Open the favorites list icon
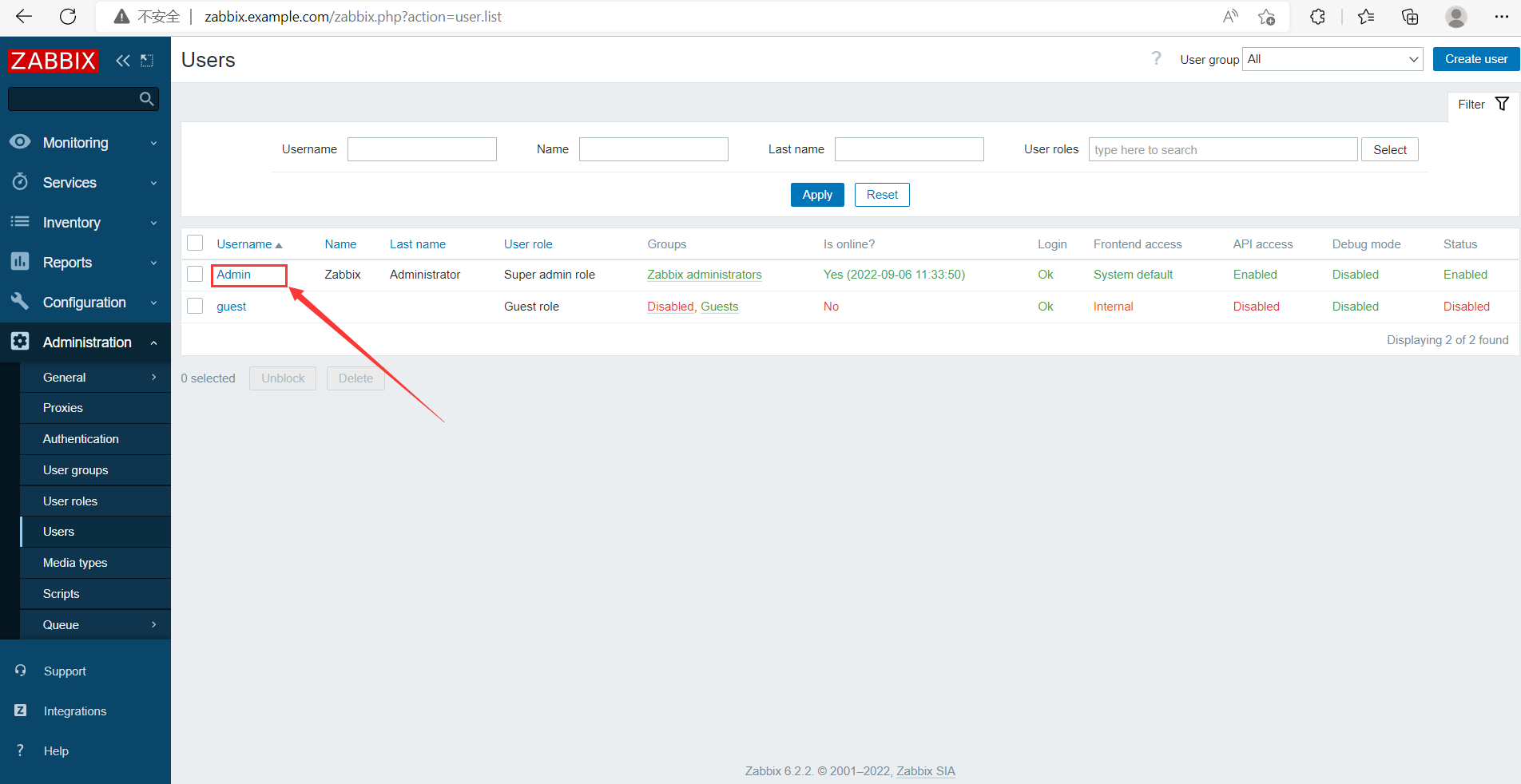1521x784 pixels. click(x=1366, y=17)
